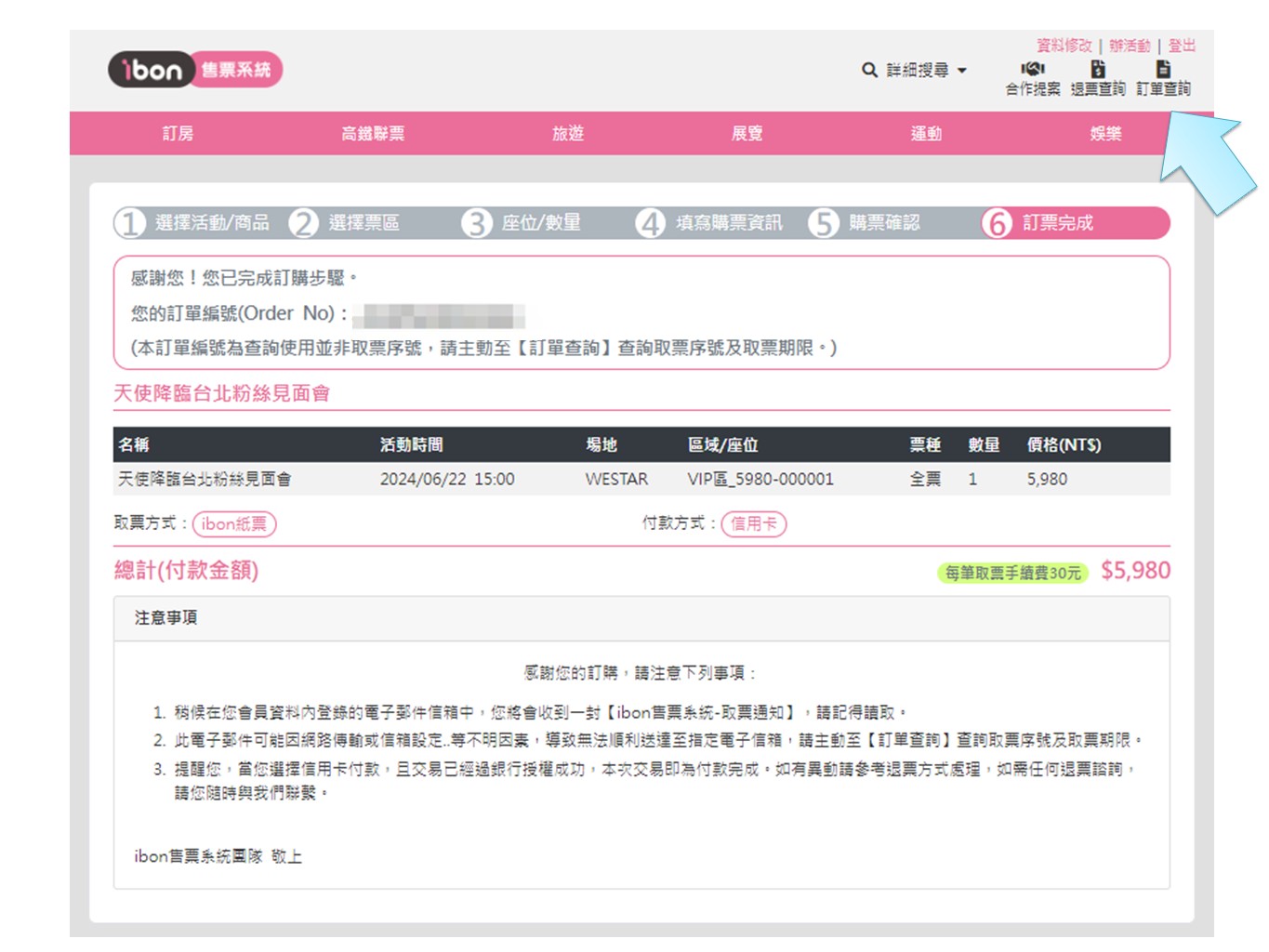Open the 高鐵聯票 menu tab
This screenshot has width=1269, height=952.
point(373,134)
